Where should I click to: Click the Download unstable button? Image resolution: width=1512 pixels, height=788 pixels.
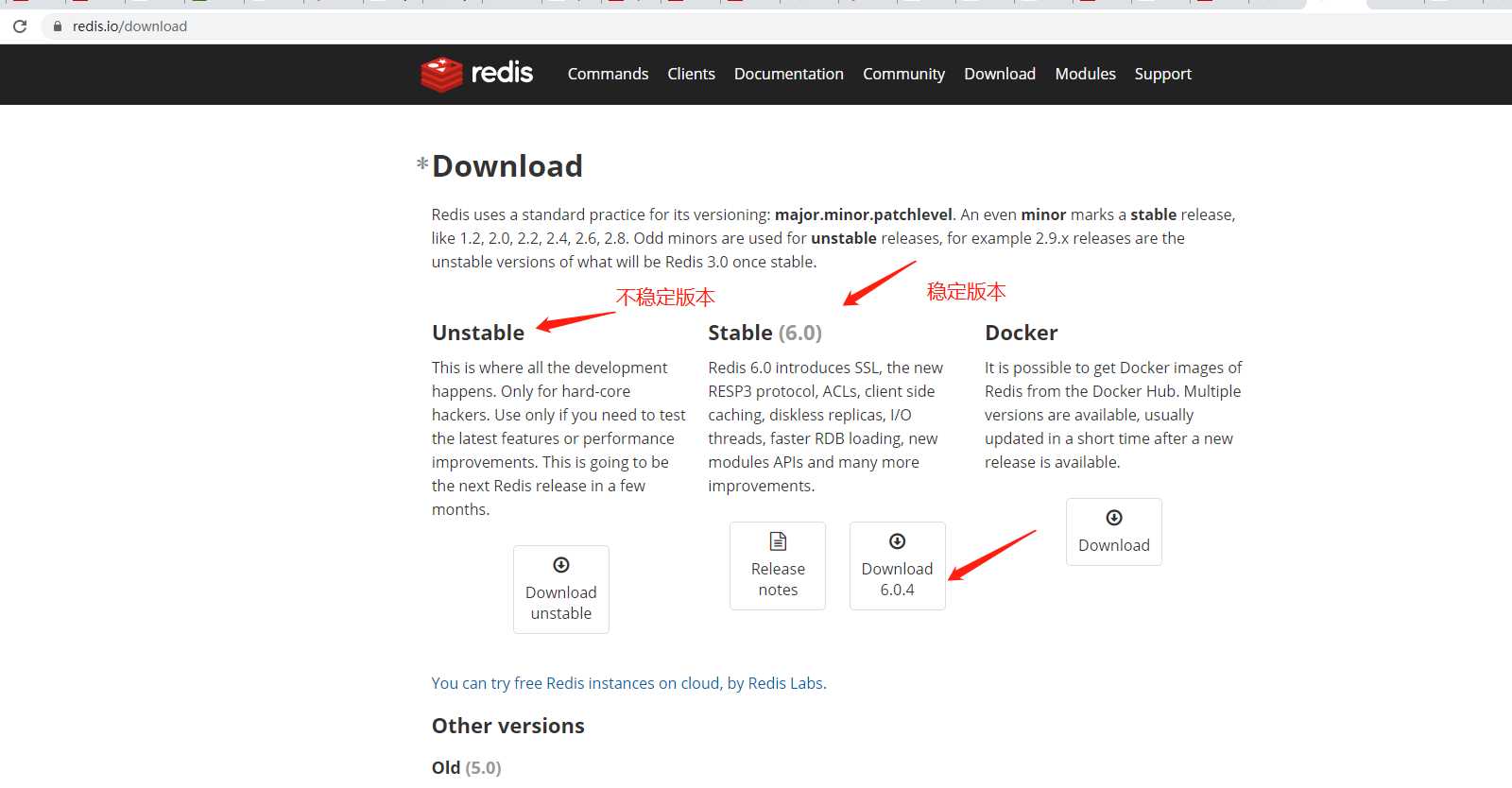(561, 590)
